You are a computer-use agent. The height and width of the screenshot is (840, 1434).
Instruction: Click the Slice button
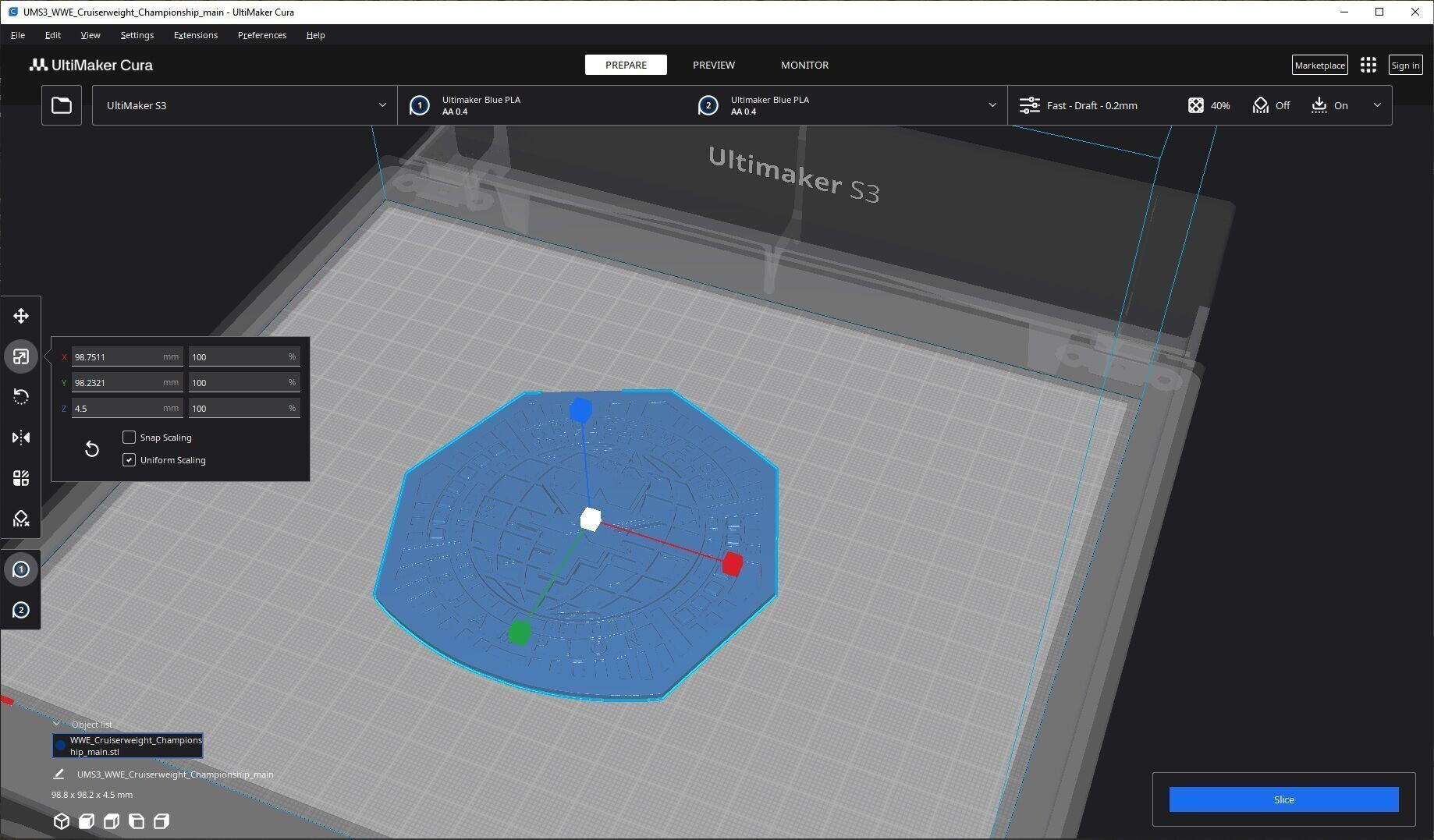[1283, 799]
